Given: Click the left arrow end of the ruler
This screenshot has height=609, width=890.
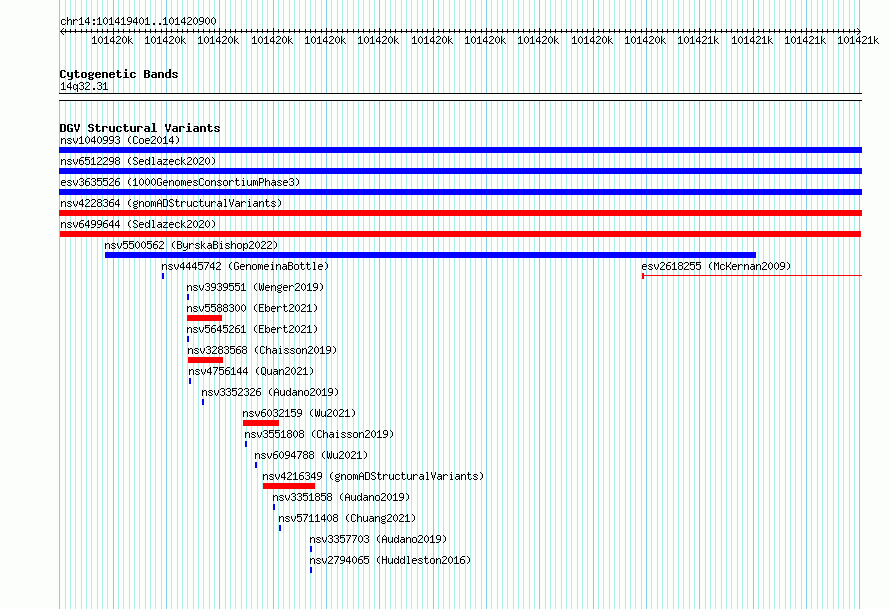Looking at the screenshot, I should (62, 31).
